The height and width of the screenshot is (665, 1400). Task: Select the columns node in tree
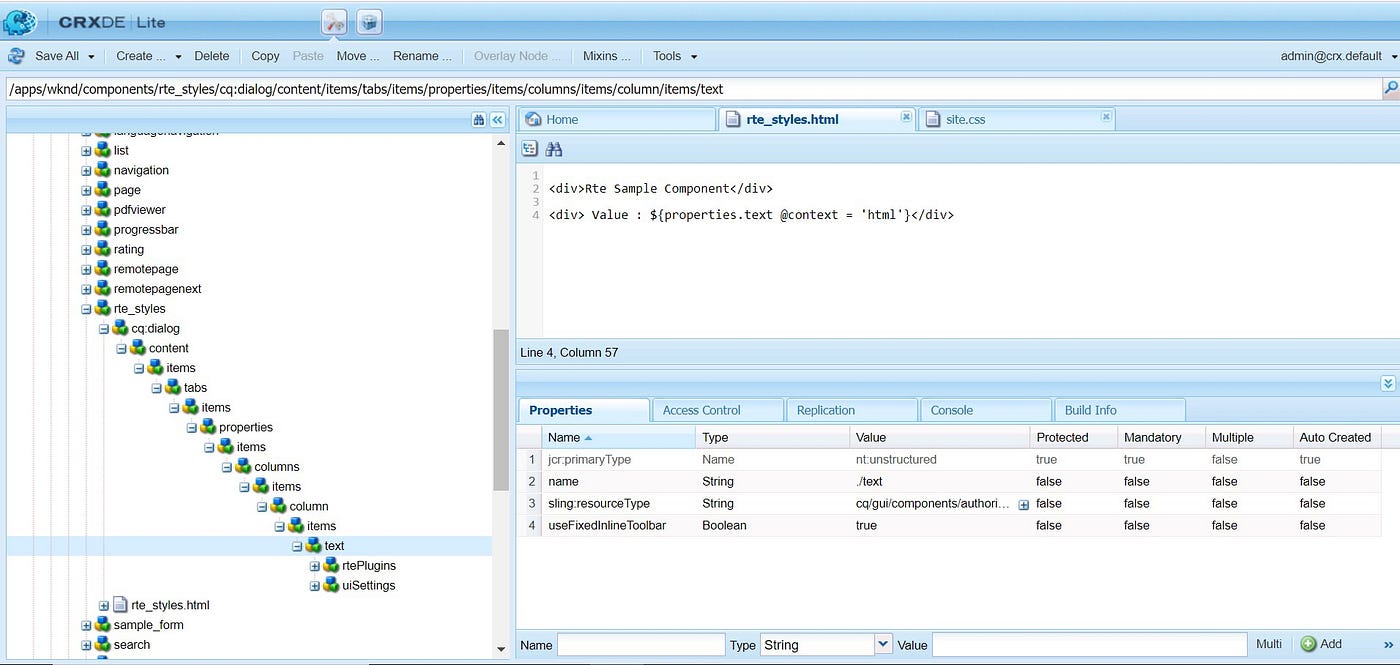[x=277, y=467]
